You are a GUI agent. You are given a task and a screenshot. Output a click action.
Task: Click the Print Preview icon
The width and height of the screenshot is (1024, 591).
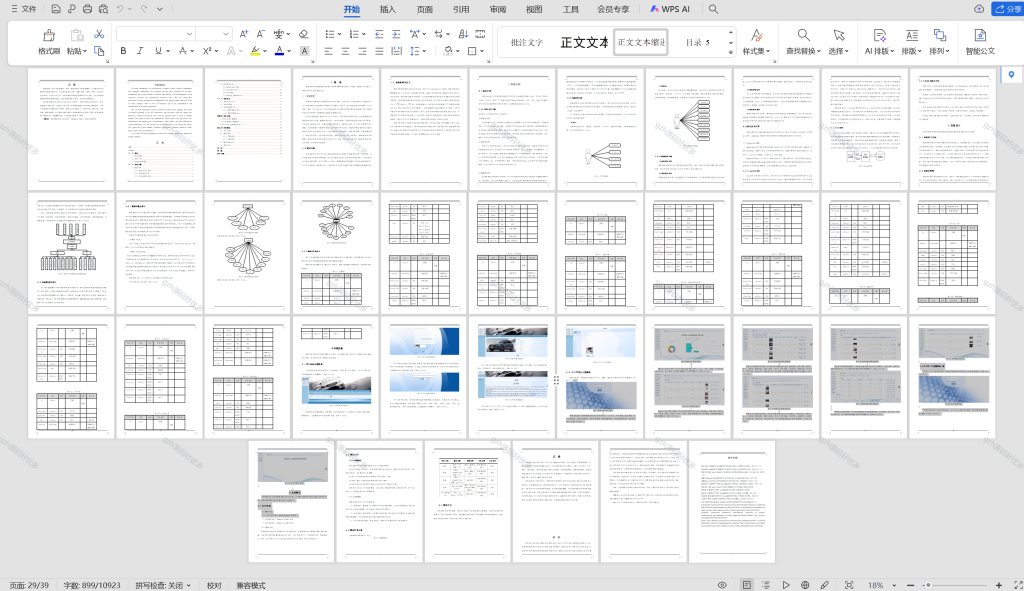pyautogui.click(x=104, y=9)
